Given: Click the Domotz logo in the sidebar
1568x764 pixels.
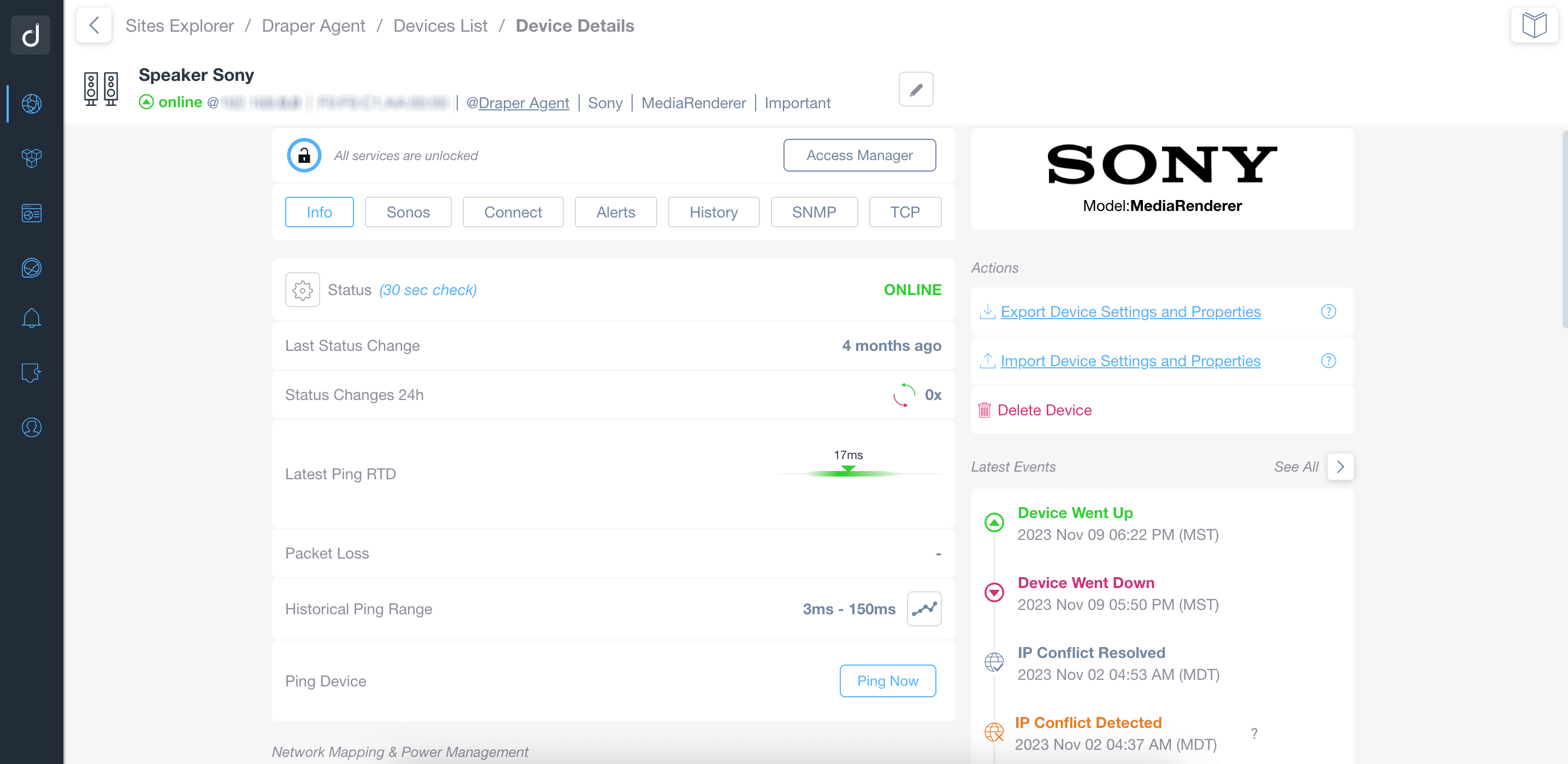Looking at the screenshot, I should [31, 34].
